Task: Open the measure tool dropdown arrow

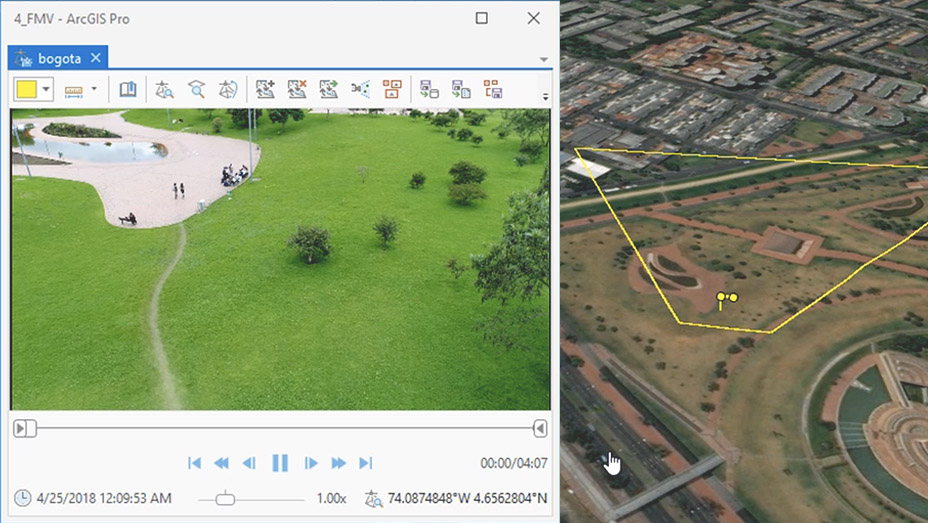Action: point(94,89)
